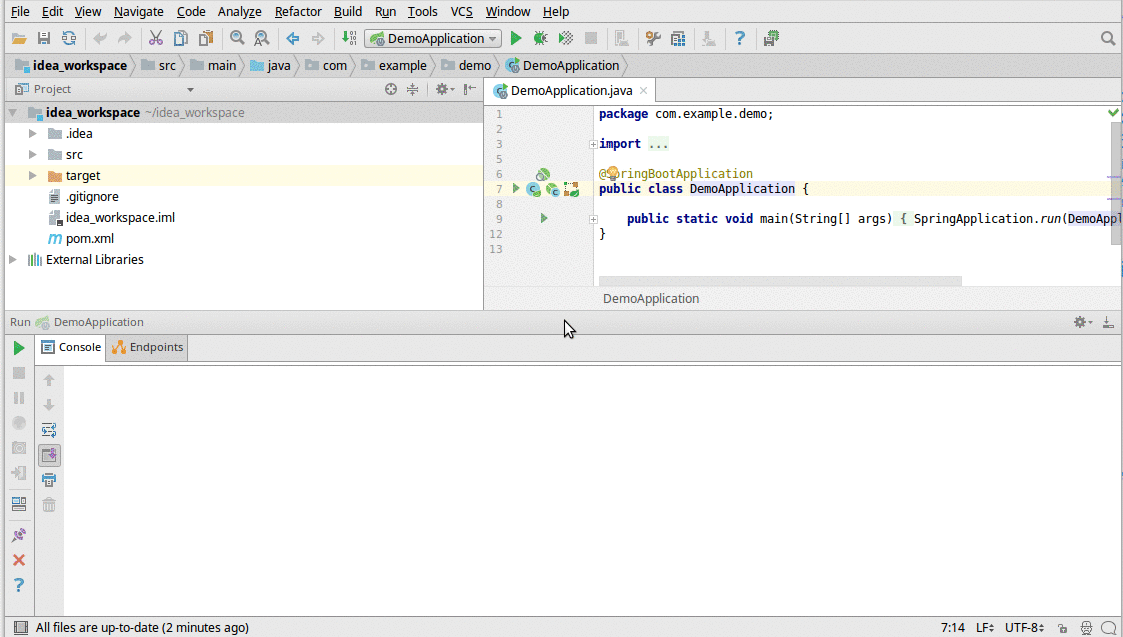Expand the folded main method body

593,219
